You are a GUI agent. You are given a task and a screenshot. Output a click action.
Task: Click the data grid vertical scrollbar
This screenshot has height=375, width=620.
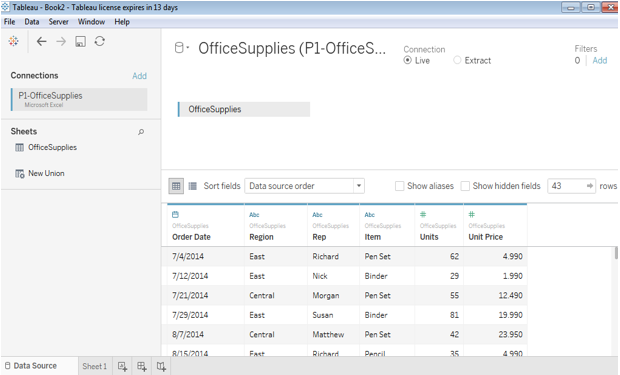coord(616,253)
